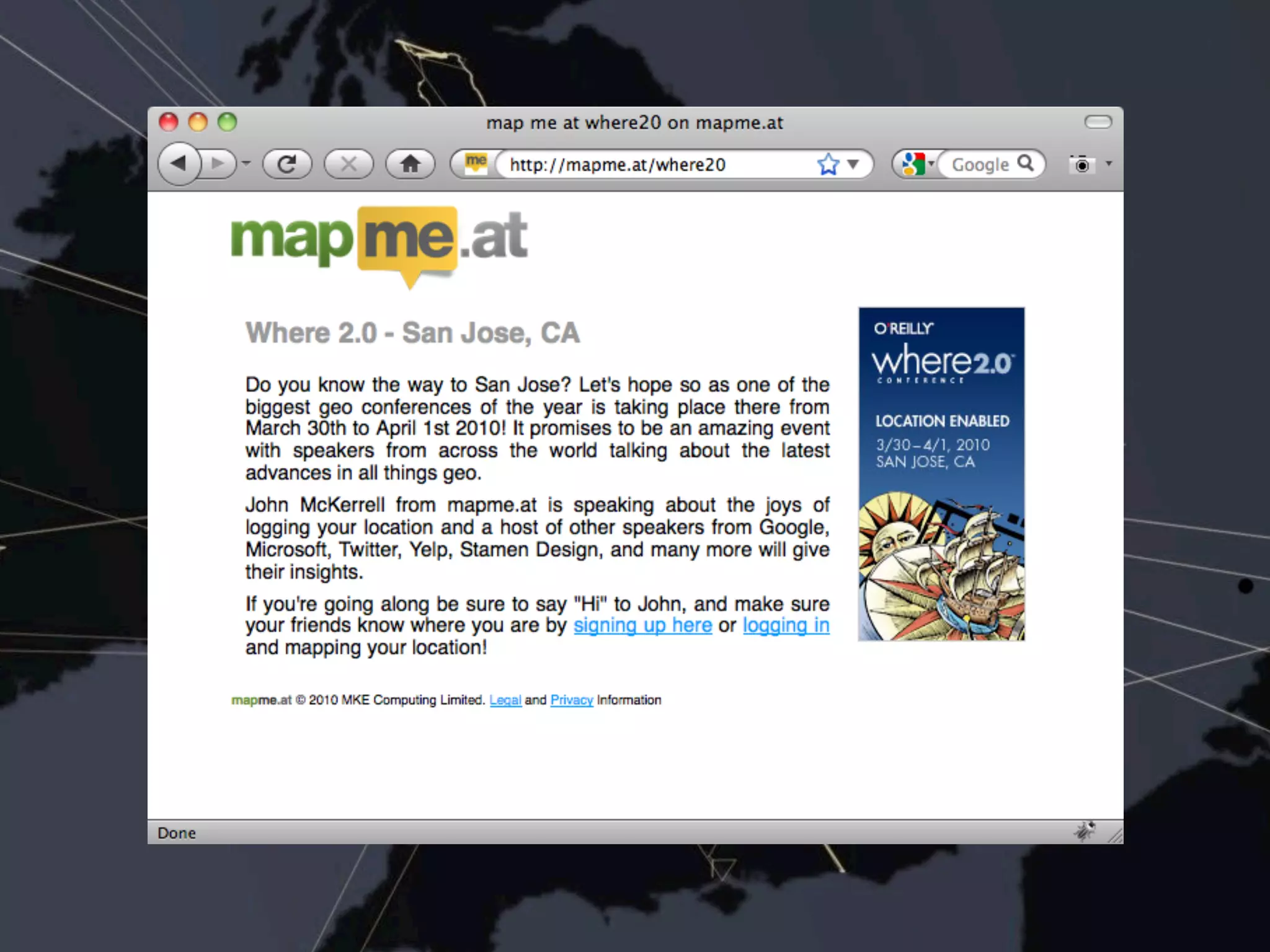Open the Legal information link
Viewport: 1270px width, 952px height.
tap(505, 700)
